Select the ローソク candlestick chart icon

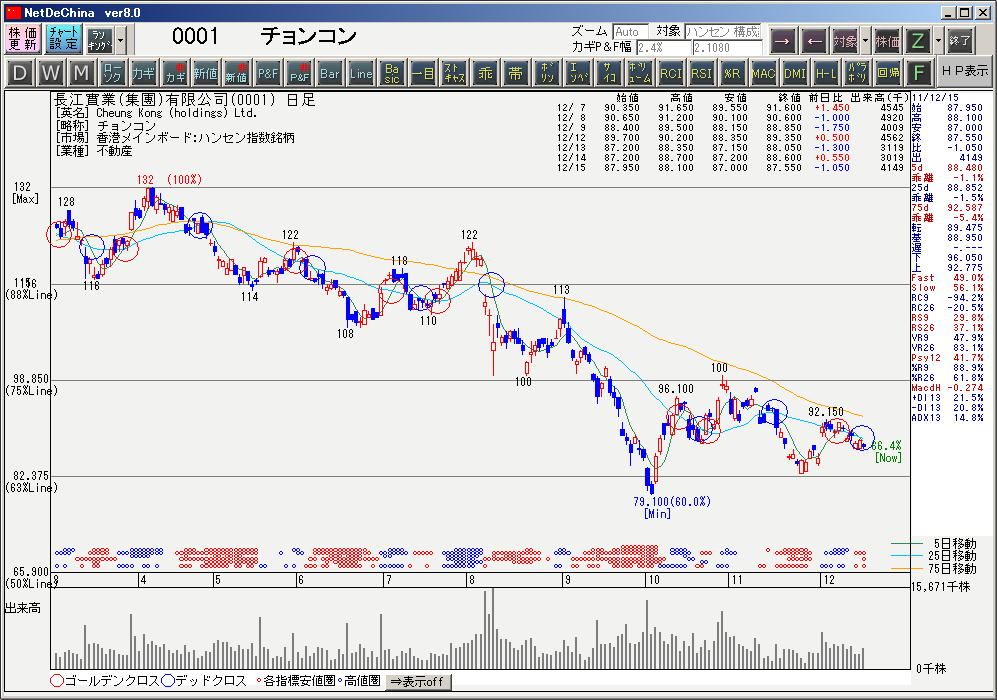point(113,73)
